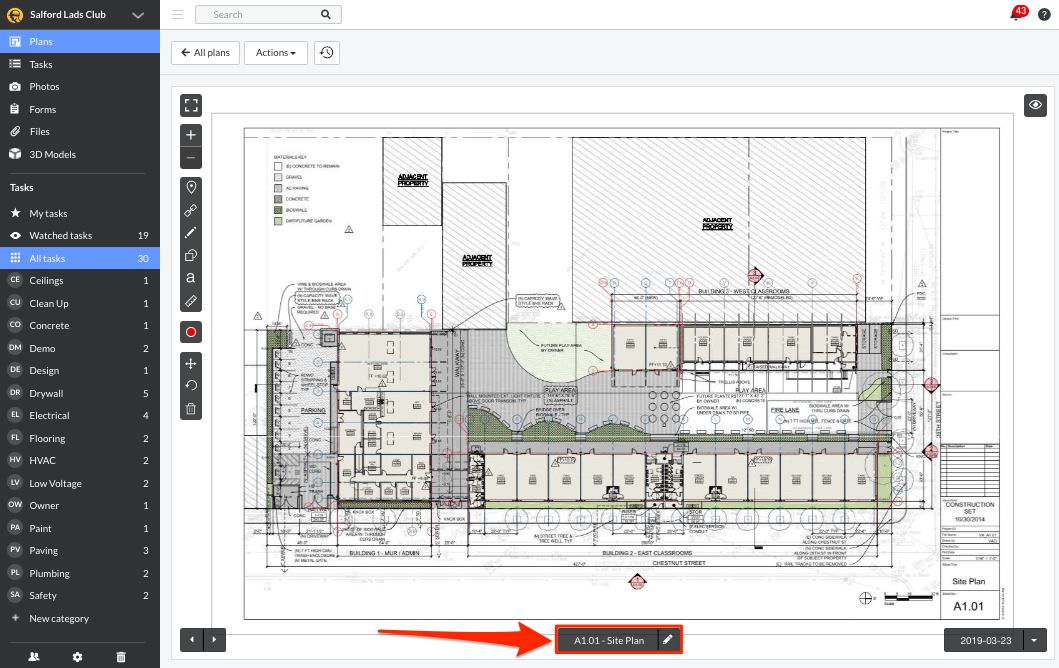1059x668 pixels.
Task: Select the measurement ruler tool
Action: click(190, 301)
